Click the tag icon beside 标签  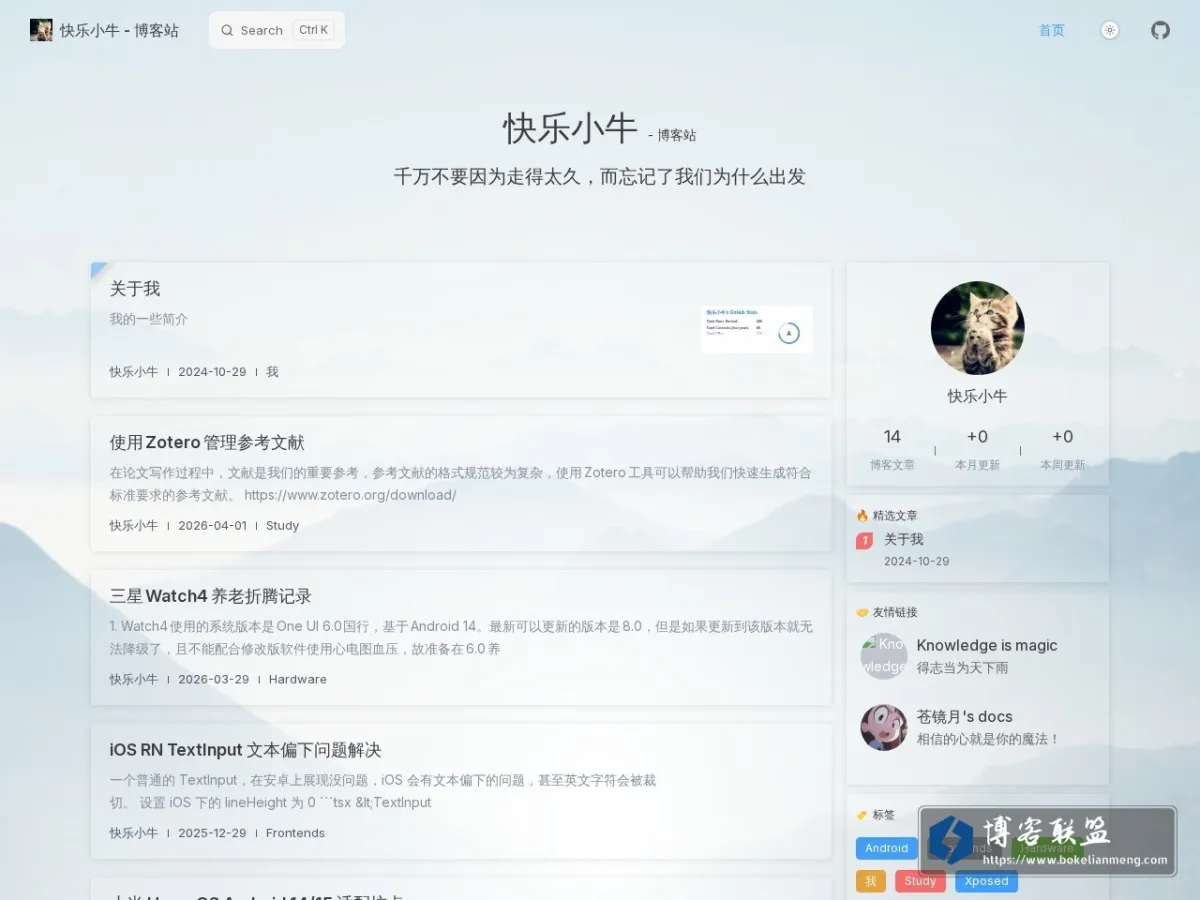[862, 815]
